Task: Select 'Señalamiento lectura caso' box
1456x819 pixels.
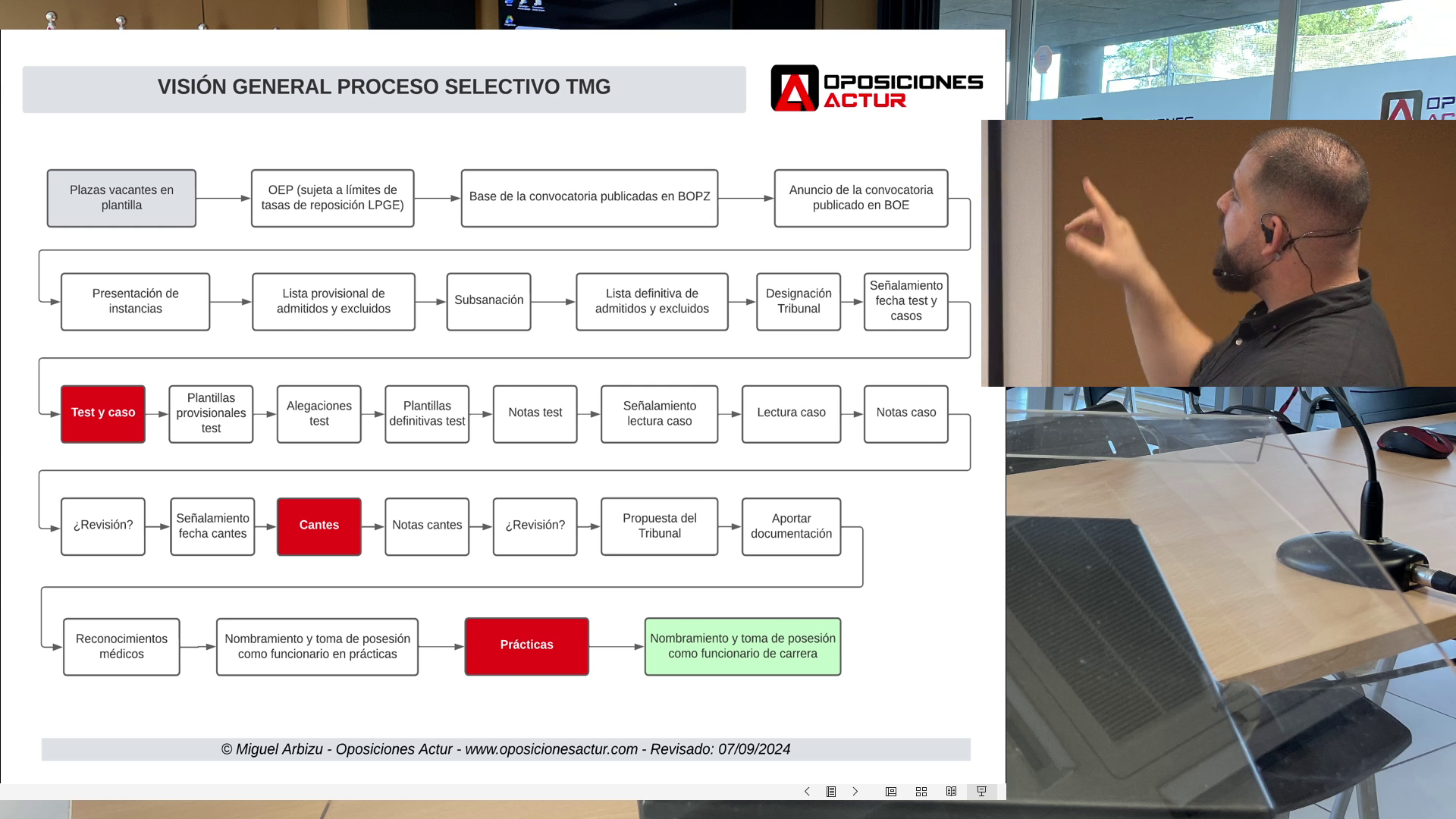Action: pos(660,414)
